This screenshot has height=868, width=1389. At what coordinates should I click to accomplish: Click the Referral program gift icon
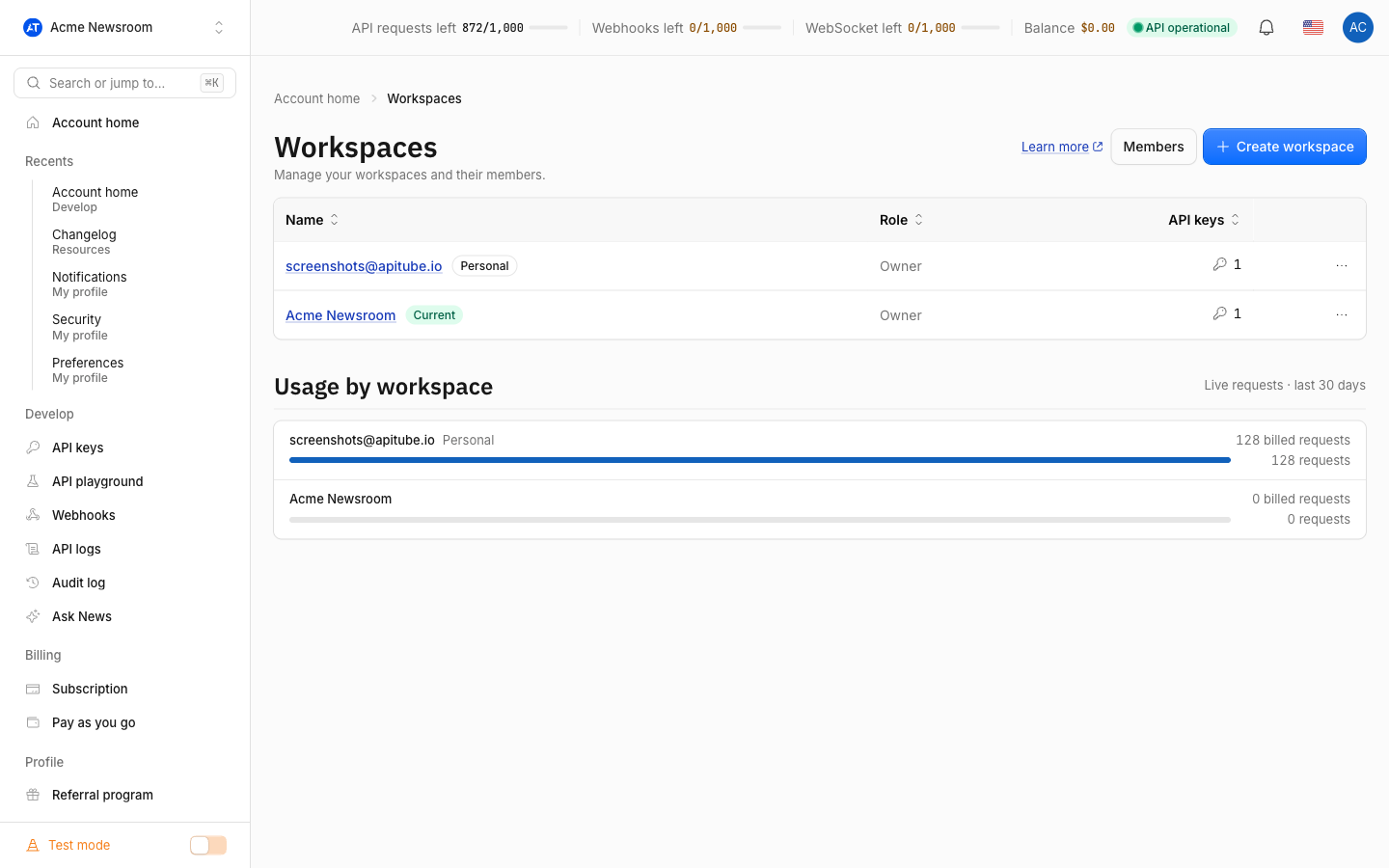(x=33, y=795)
